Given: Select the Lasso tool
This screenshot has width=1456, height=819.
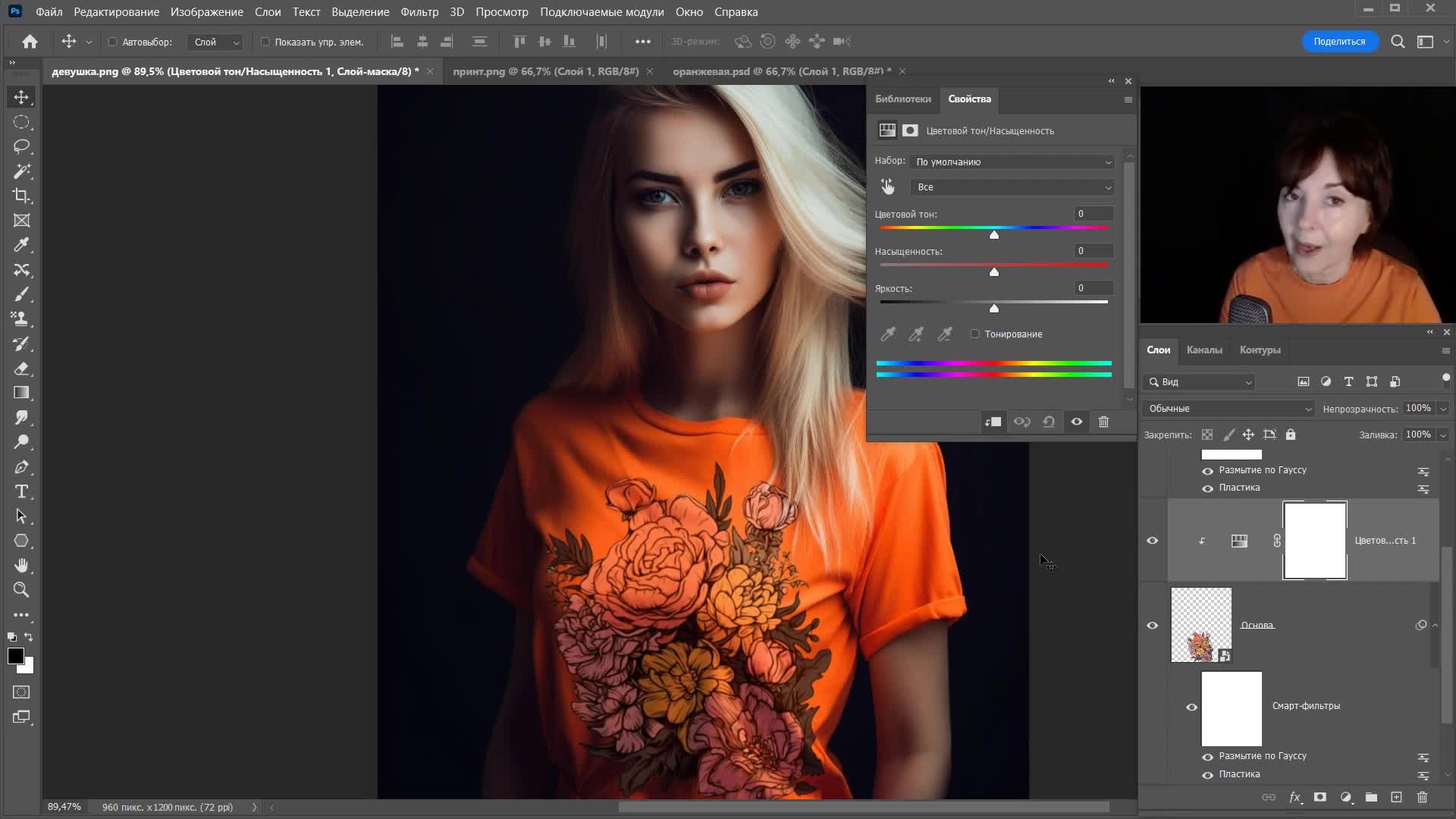Looking at the screenshot, I should click(x=21, y=146).
